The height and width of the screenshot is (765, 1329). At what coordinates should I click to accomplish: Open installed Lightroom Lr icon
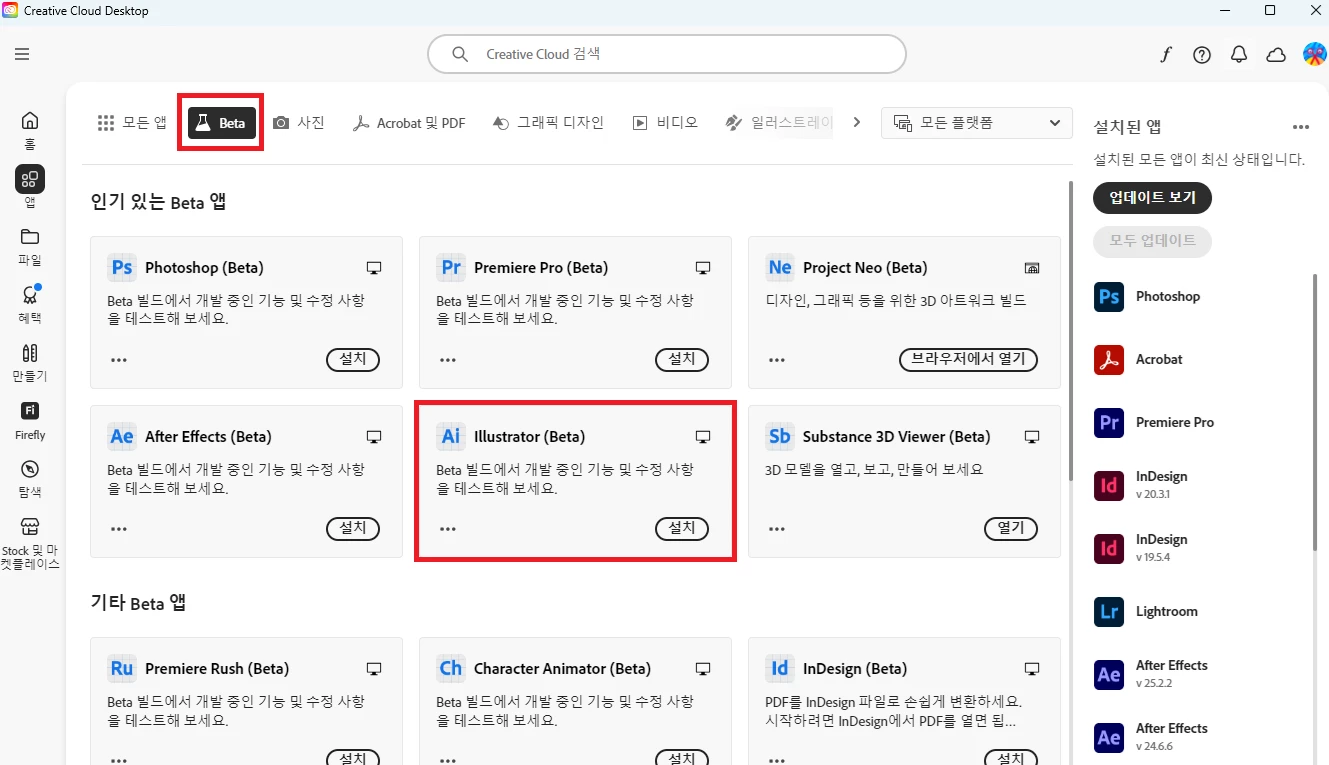tap(1109, 611)
